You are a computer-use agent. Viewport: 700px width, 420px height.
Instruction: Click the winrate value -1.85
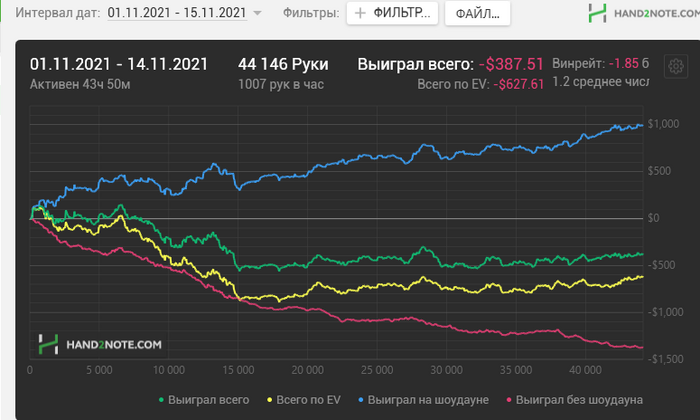click(624, 63)
